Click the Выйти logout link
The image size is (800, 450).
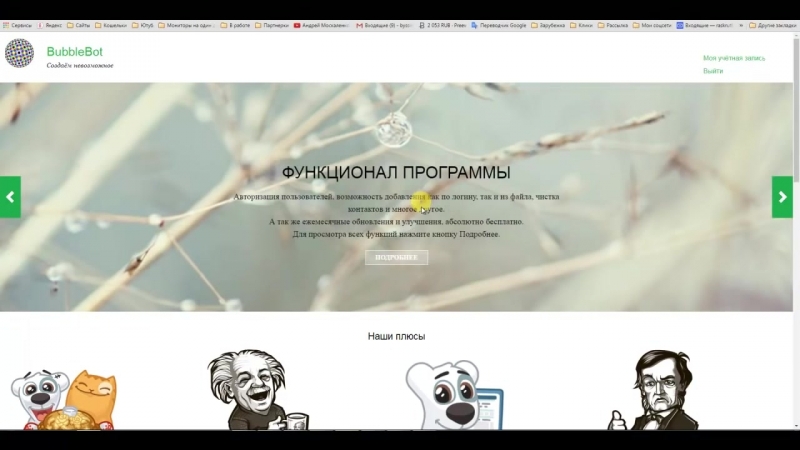[713, 71]
